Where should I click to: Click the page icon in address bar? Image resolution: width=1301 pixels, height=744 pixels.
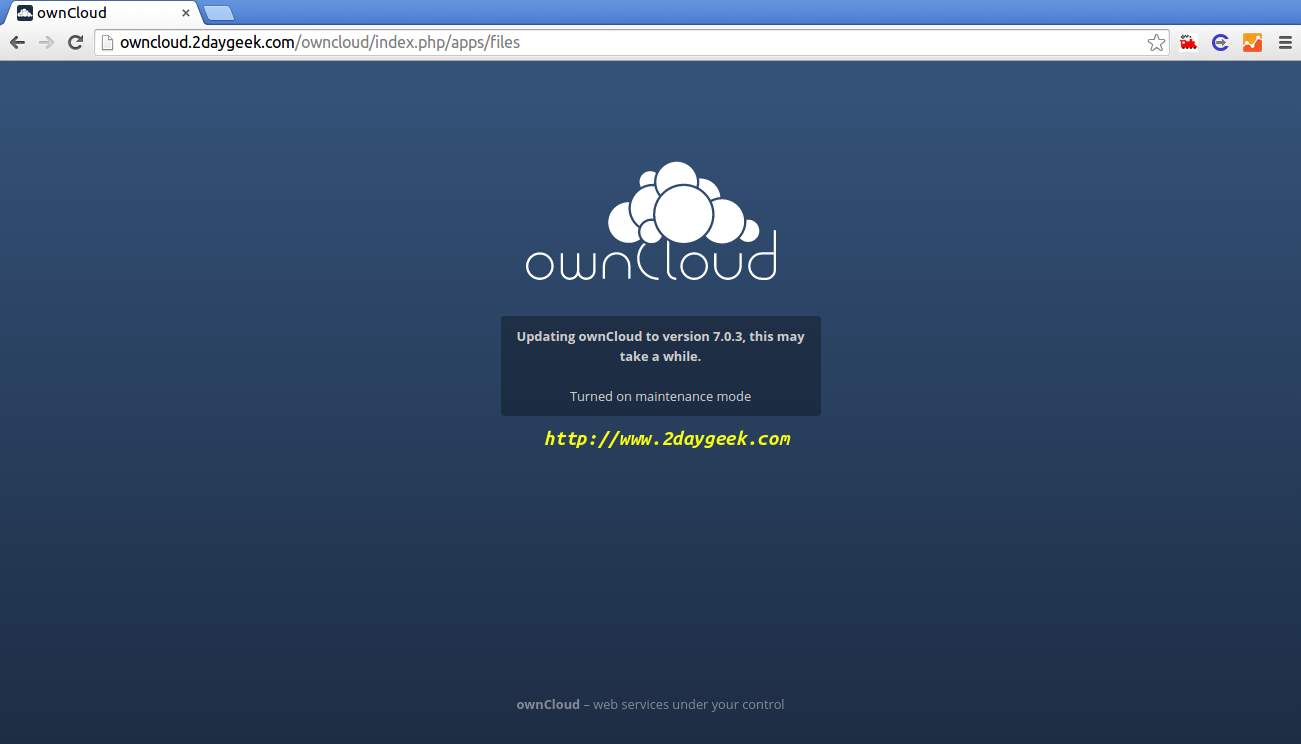106,42
